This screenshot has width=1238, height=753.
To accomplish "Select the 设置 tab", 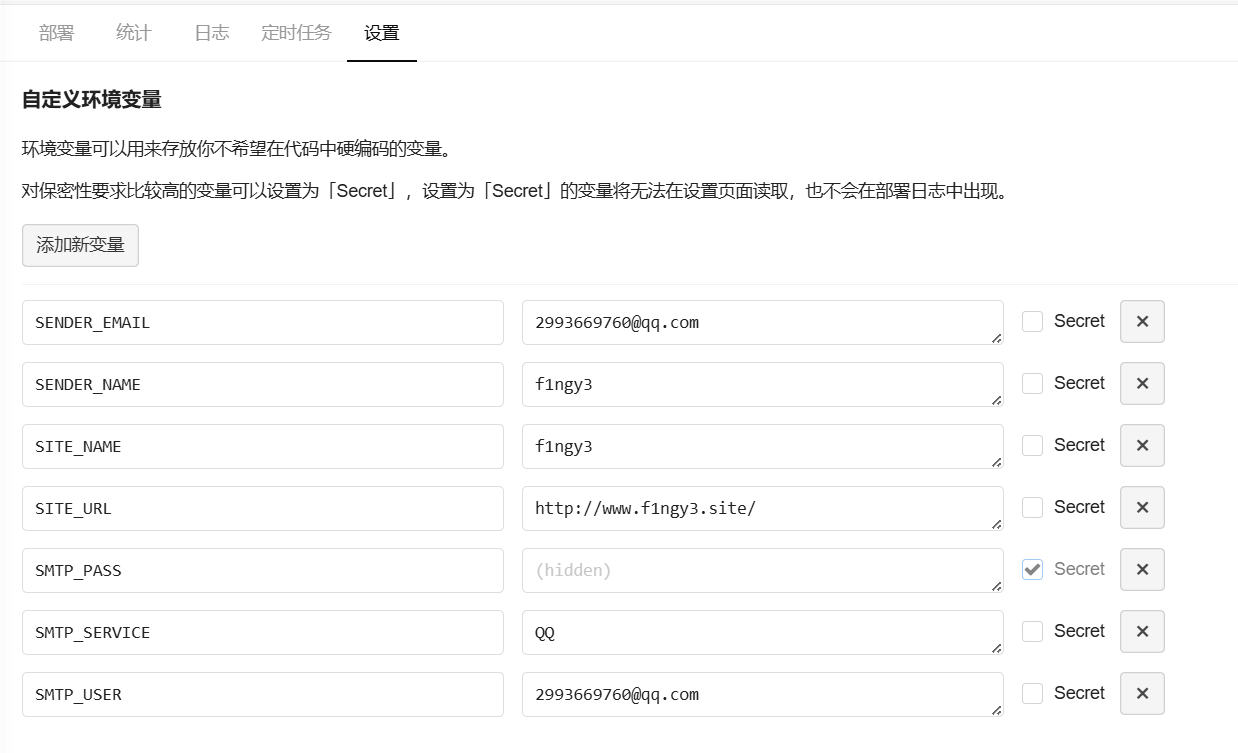I will pyautogui.click(x=382, y=33).
